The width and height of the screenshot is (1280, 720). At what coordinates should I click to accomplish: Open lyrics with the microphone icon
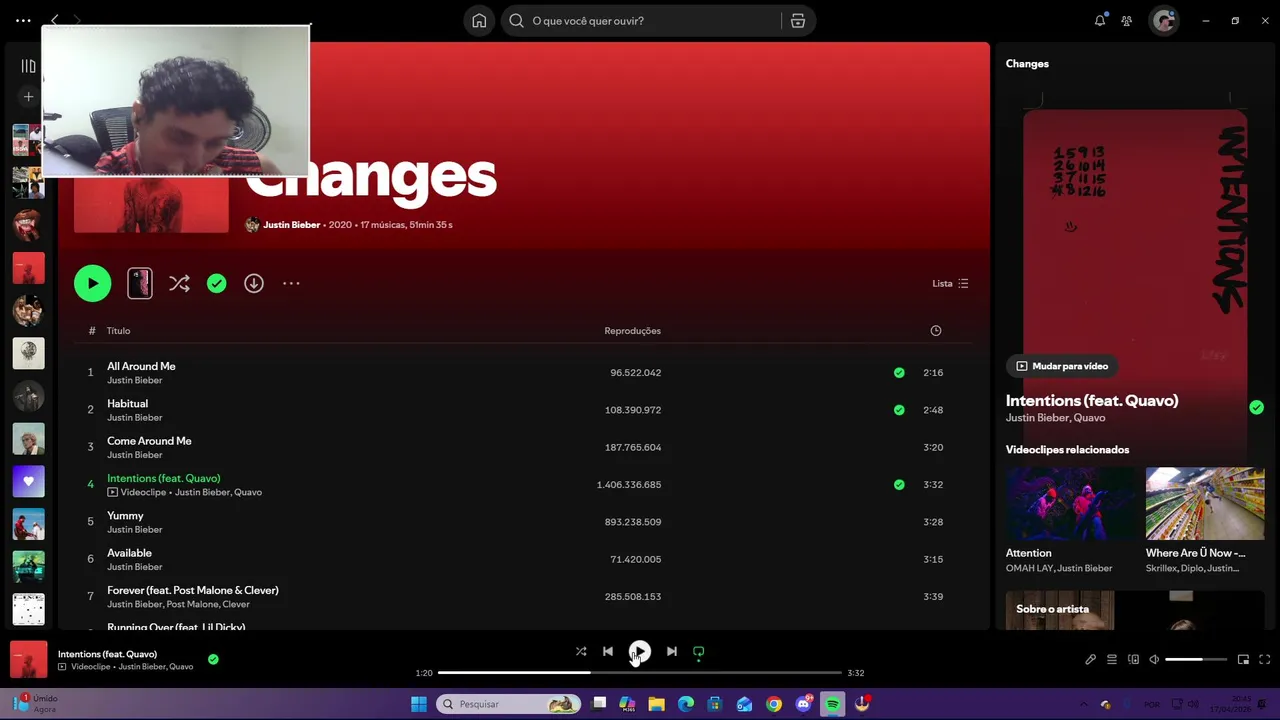1090,659
